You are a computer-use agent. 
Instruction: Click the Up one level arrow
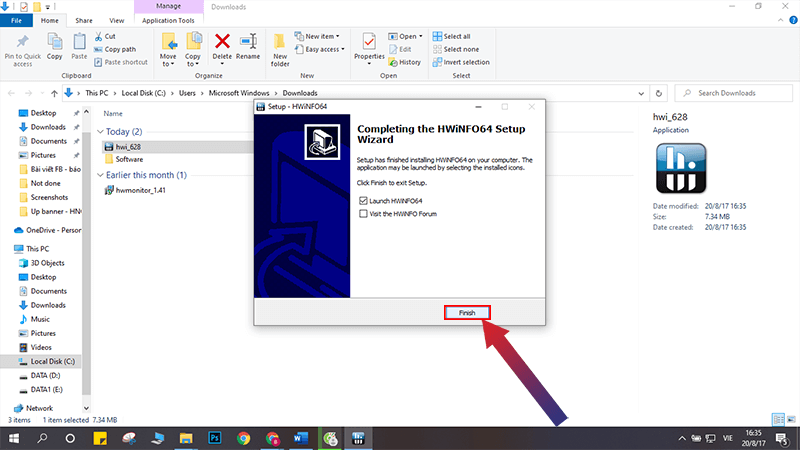54,93
